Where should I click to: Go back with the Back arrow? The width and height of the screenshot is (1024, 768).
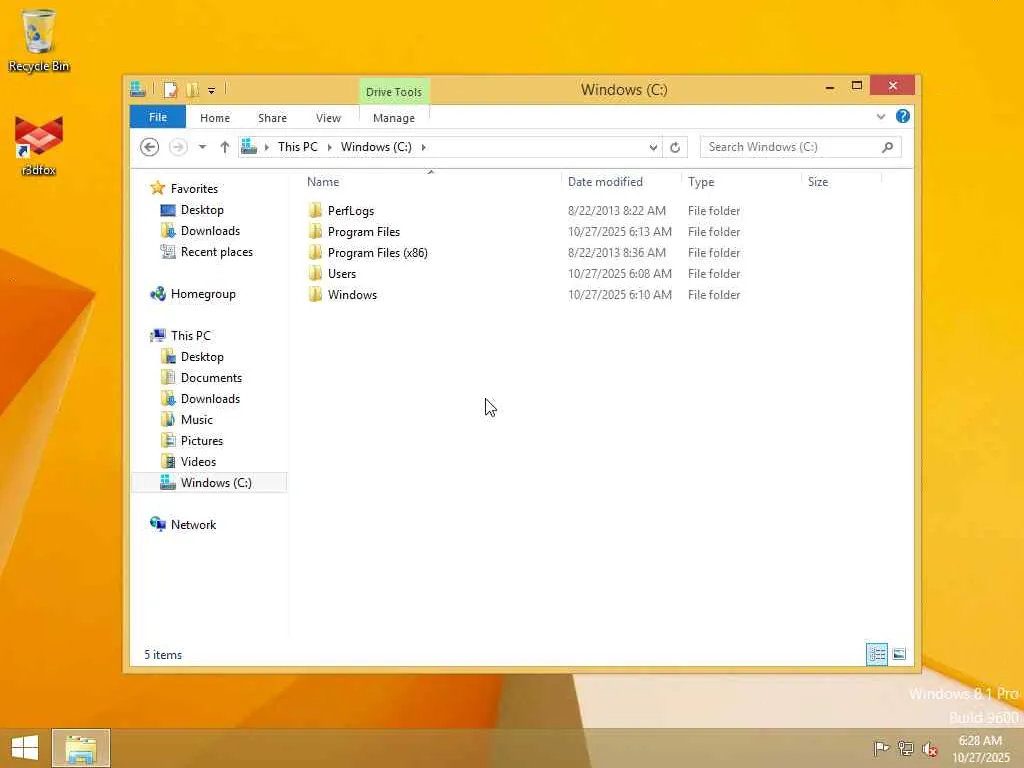click(x=150, y=147)
